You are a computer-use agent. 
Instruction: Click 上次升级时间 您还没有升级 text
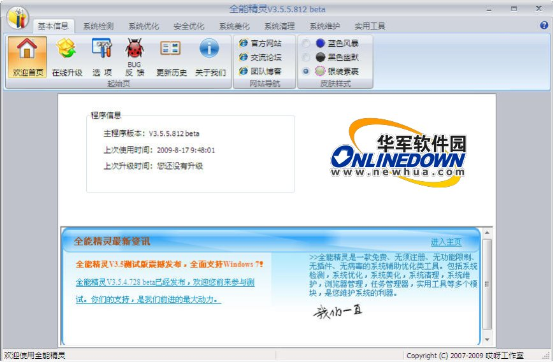[x=153, y=166]
